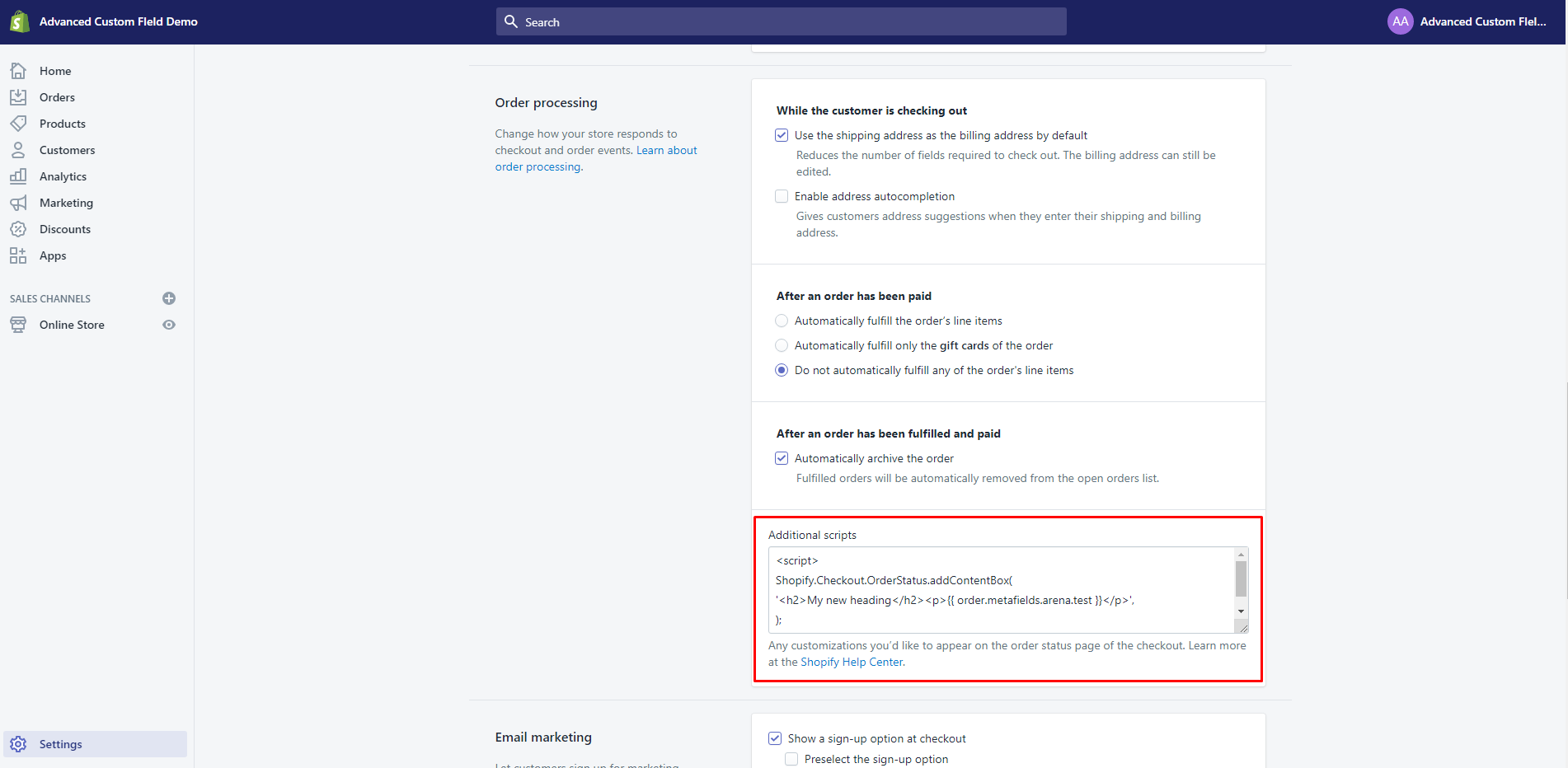The width and height of the screenshot is (1568, 768).
Task: Click inside Additional scripts textarea
Action: 1002,590
